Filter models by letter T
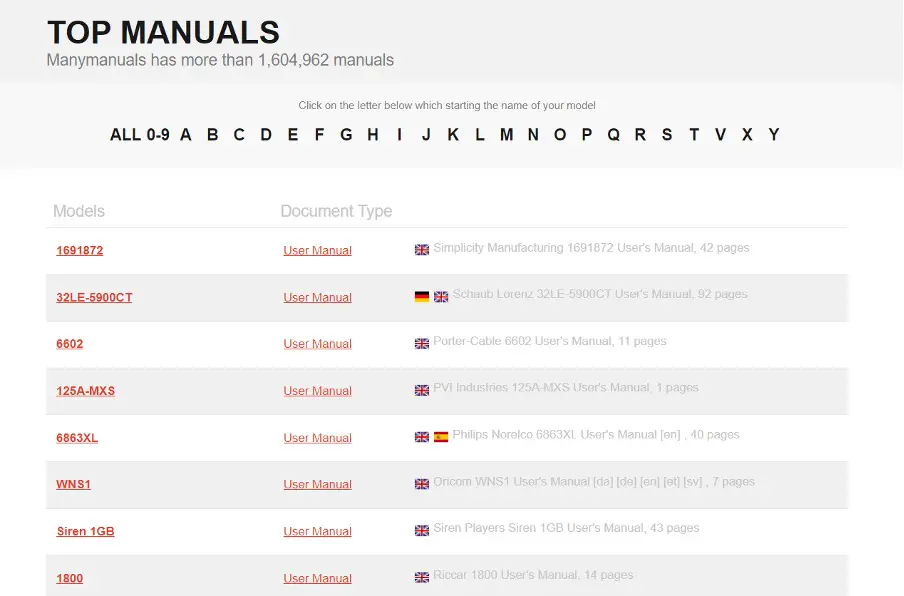904x596 pixels. click(694, 134)
